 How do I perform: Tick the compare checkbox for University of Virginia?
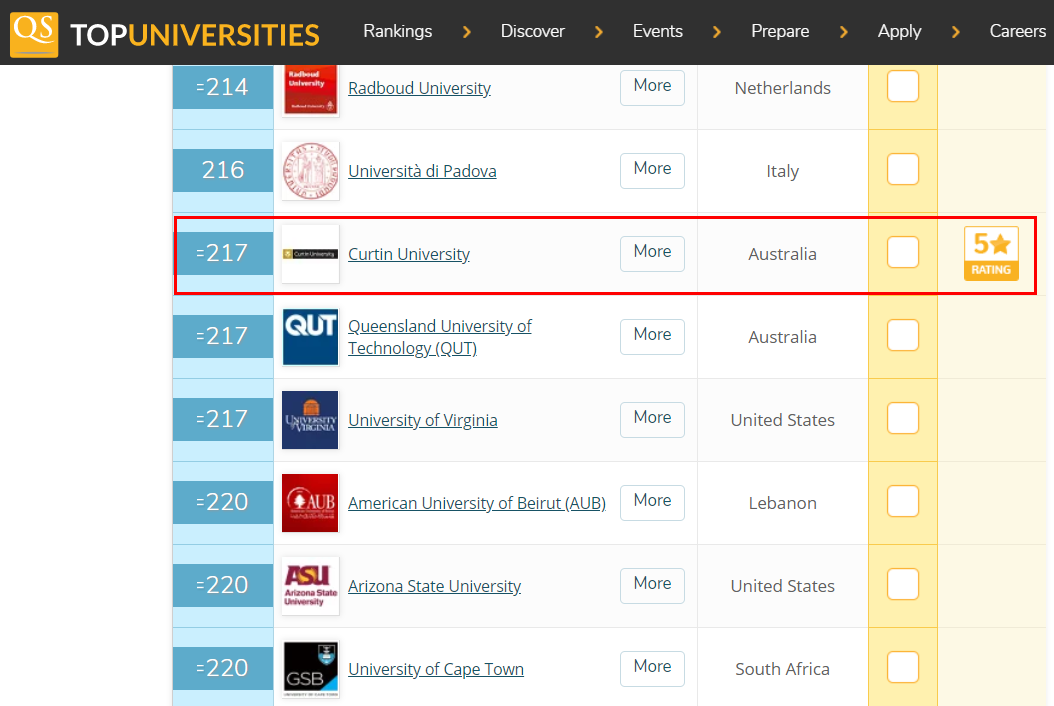903,418
